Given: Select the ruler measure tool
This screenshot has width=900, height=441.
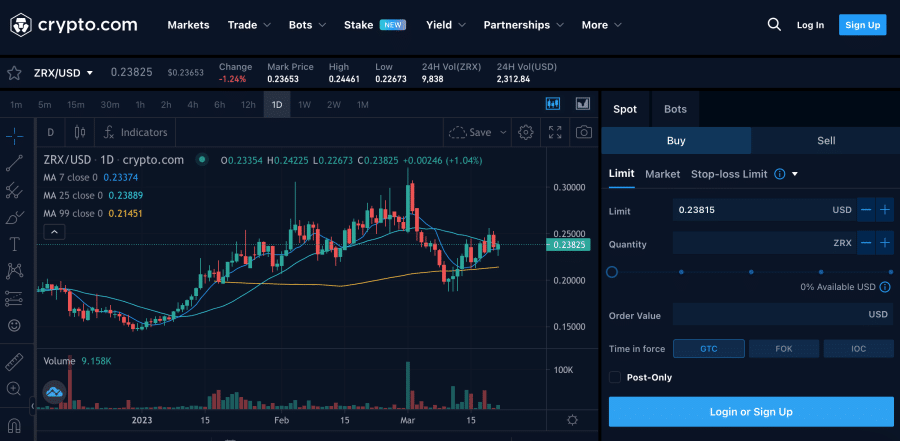Looking at the screenshot, I should pos(14,362).
